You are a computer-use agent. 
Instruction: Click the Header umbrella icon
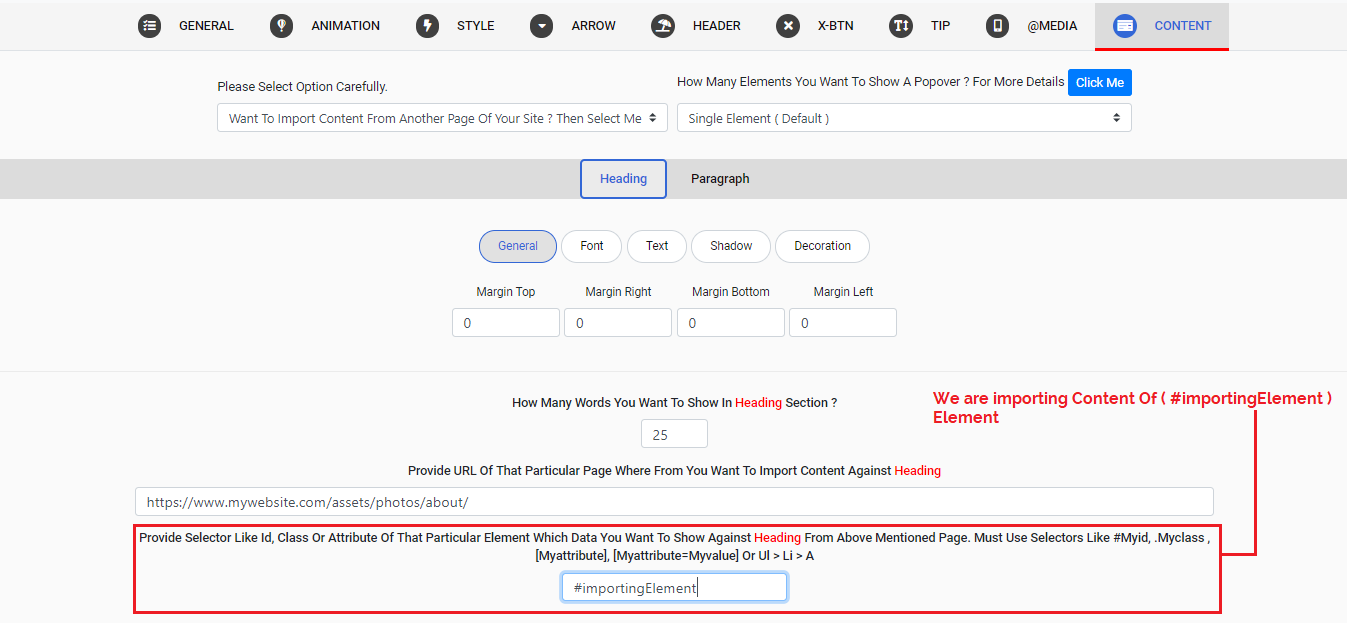662,26
